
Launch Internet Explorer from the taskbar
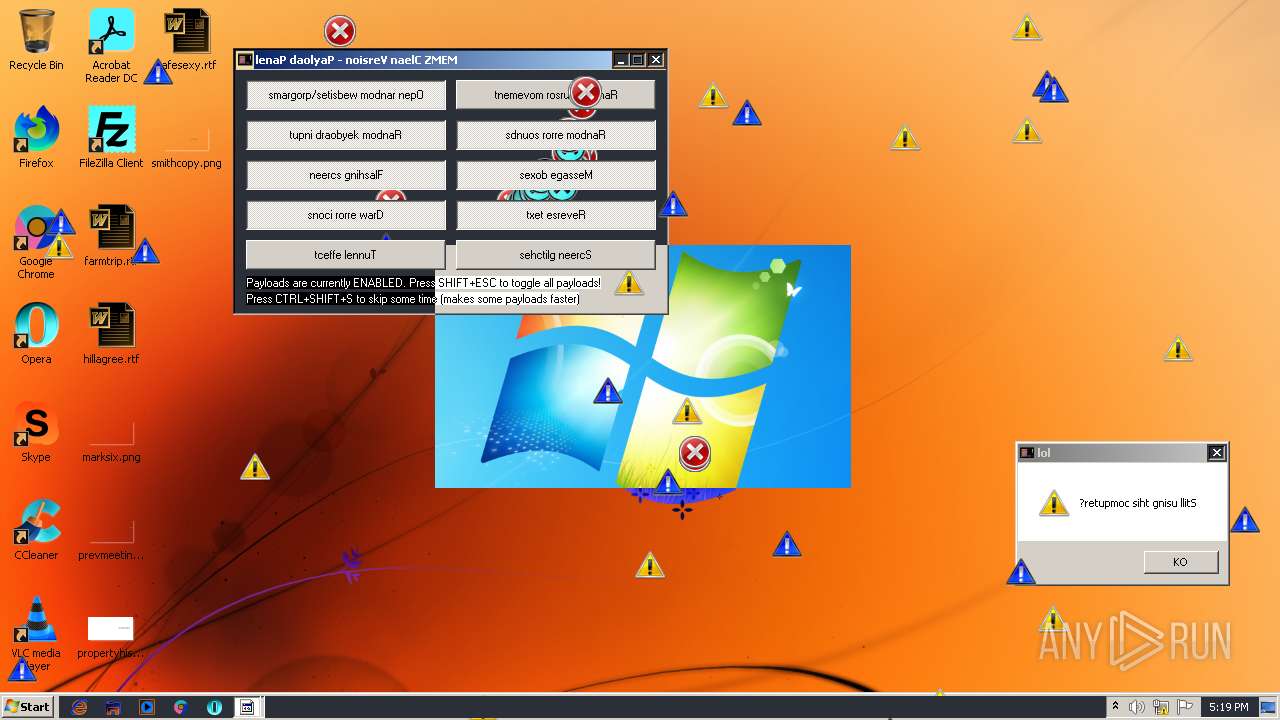[80, 707]
